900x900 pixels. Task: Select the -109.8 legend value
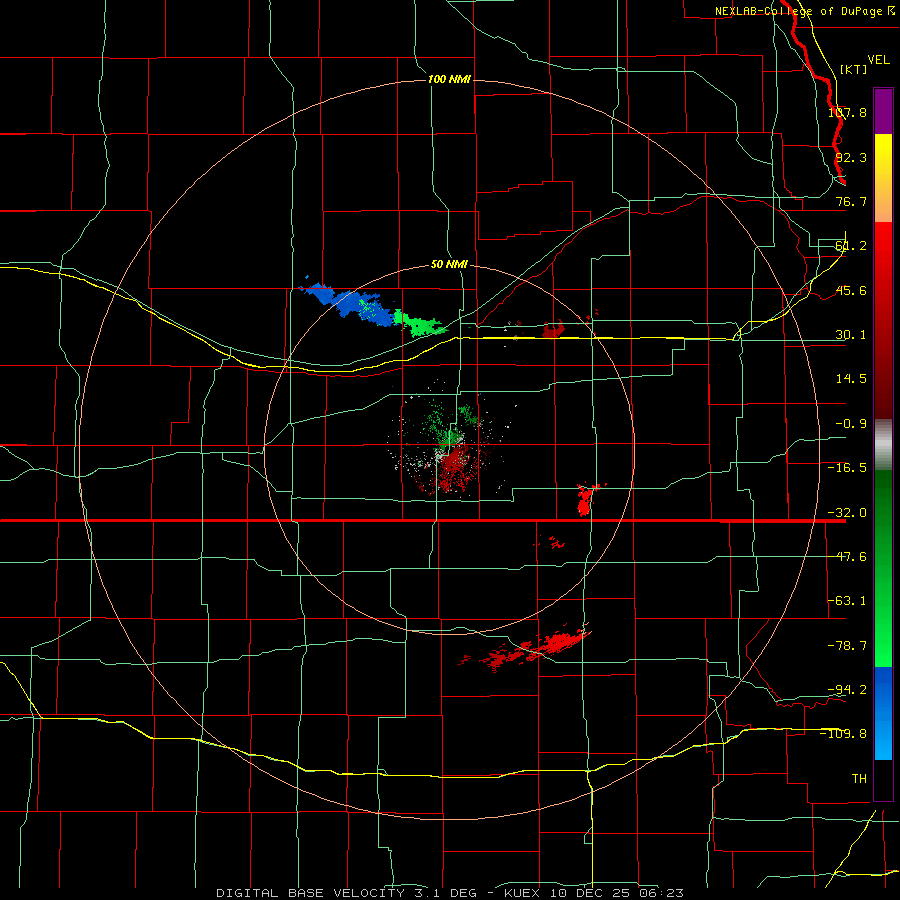[x=844, y=734]
